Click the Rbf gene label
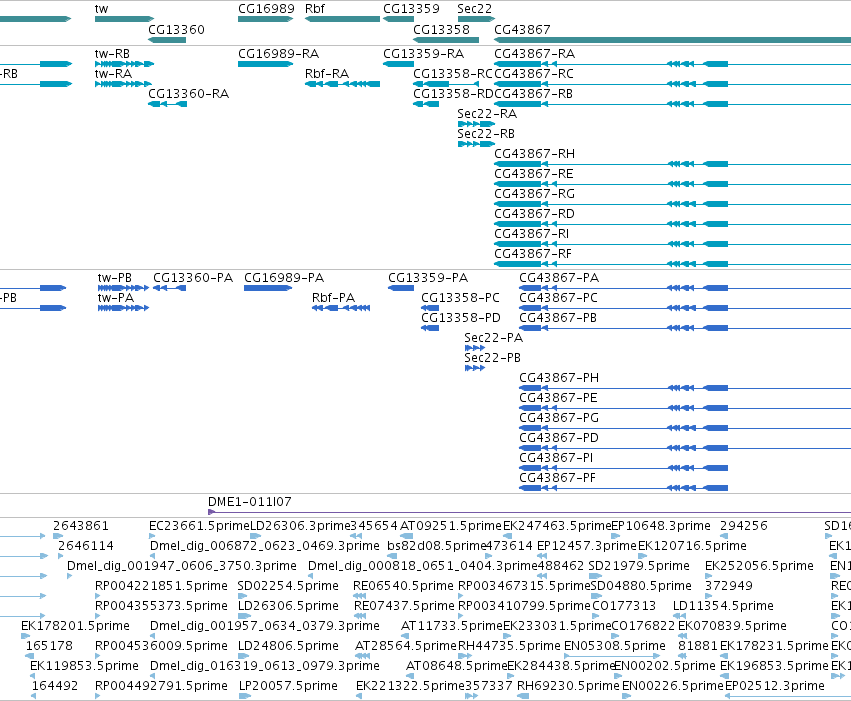 pyautogui.click(x=315, y=9)
